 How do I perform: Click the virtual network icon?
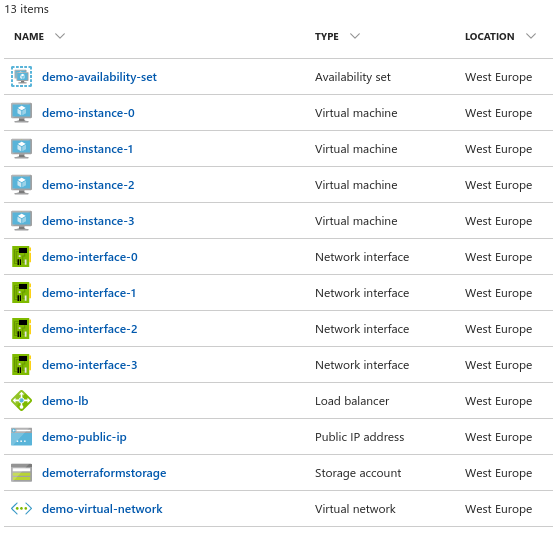point(22,509)
